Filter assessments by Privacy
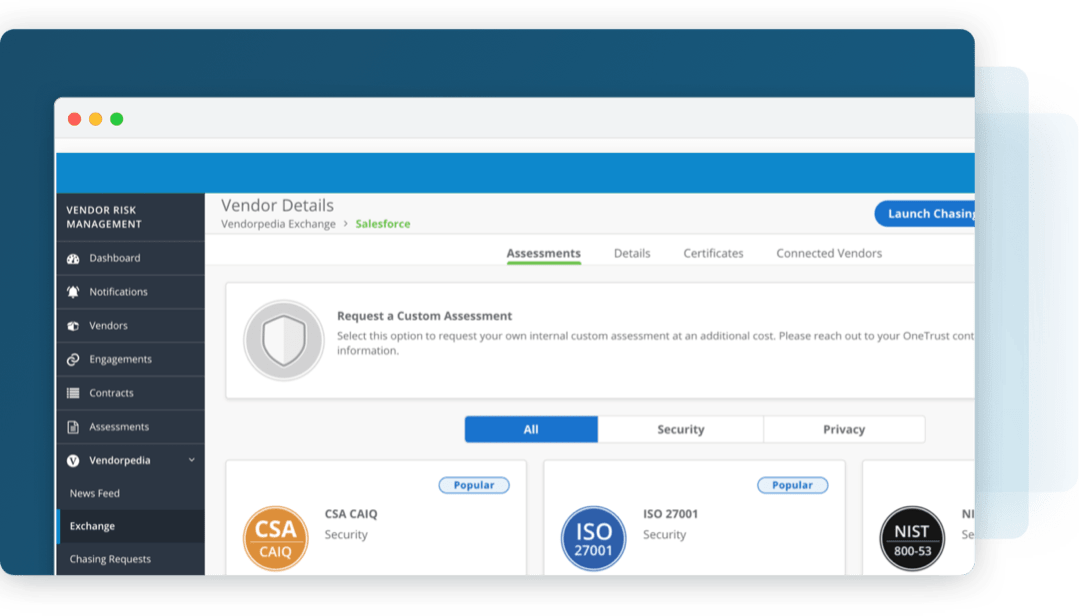Viewport: 1080px width, 616px height. coord(844,429)
